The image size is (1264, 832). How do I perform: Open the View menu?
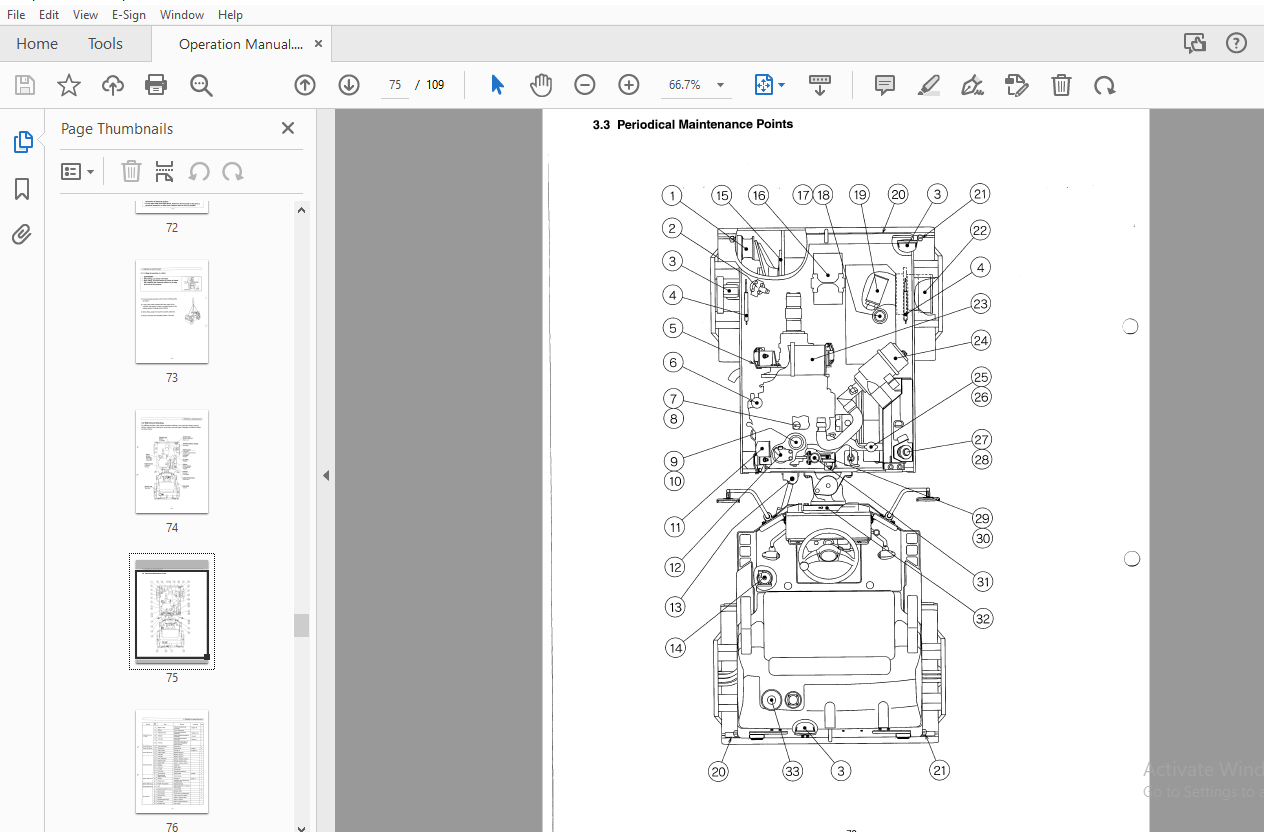86,15
